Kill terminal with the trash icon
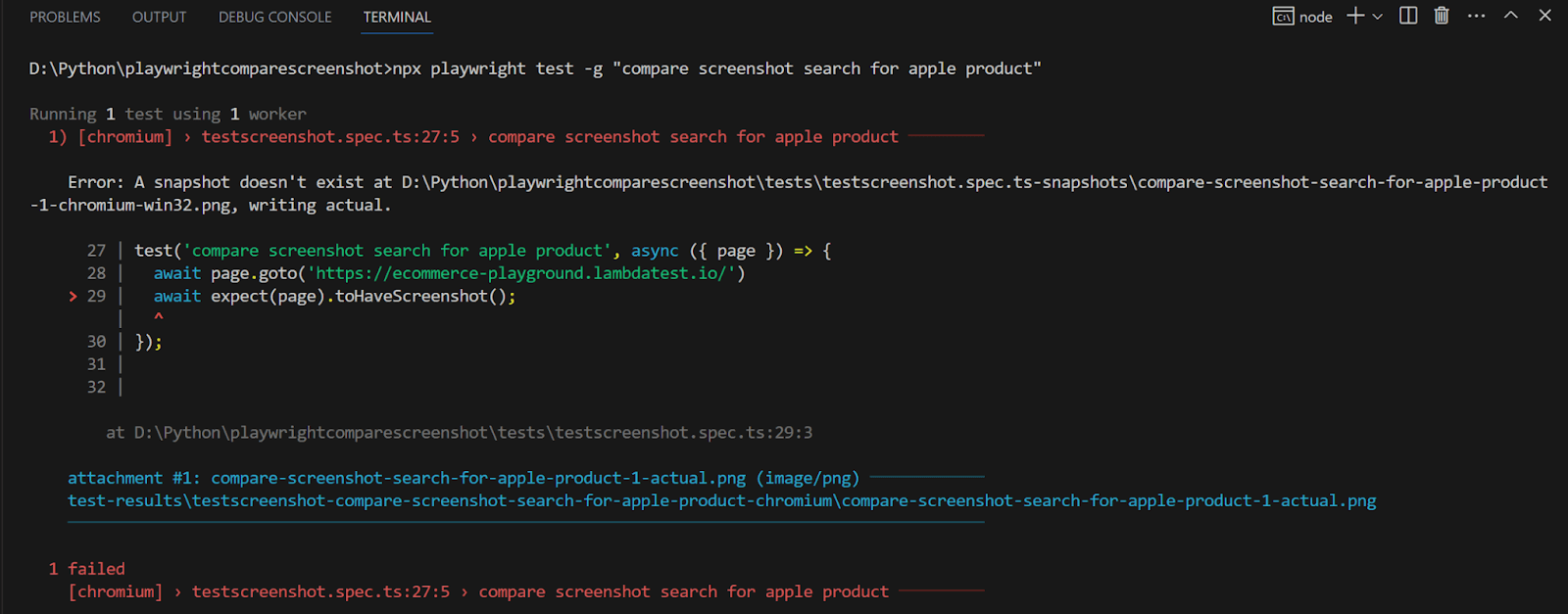The image size is (1568, 614). pos(1442,16)
